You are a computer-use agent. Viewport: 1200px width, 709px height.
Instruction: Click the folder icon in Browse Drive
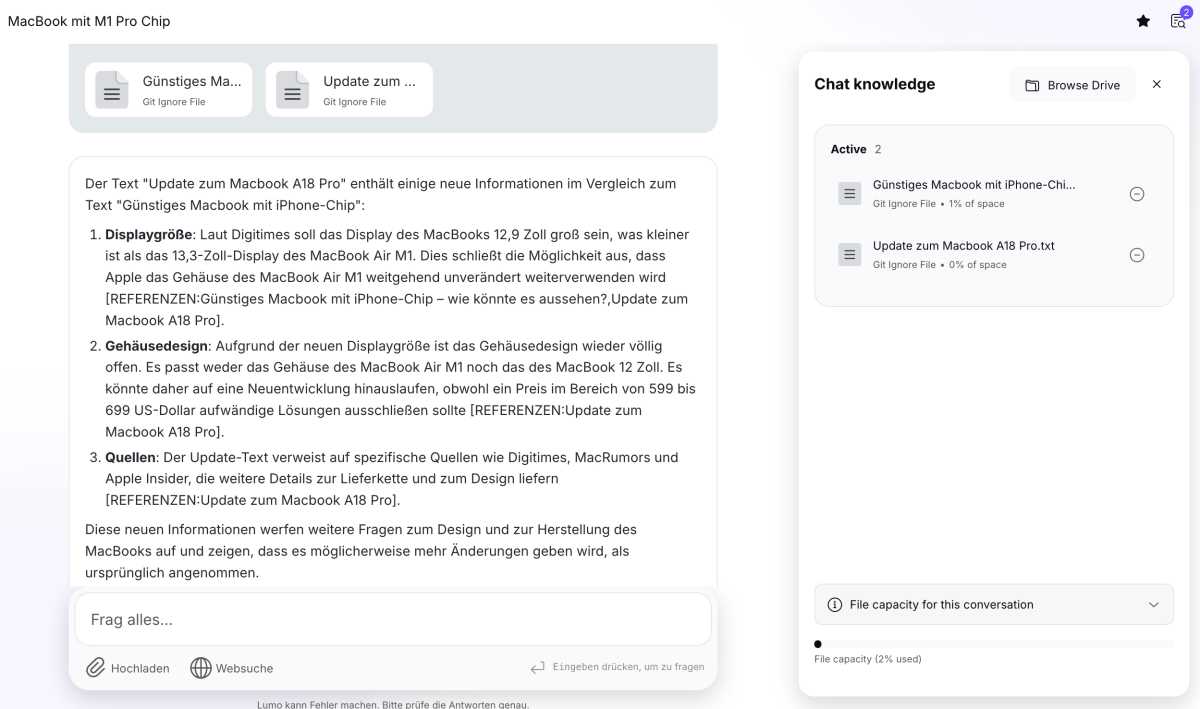pyautogui.click(x=1032, y=86)
